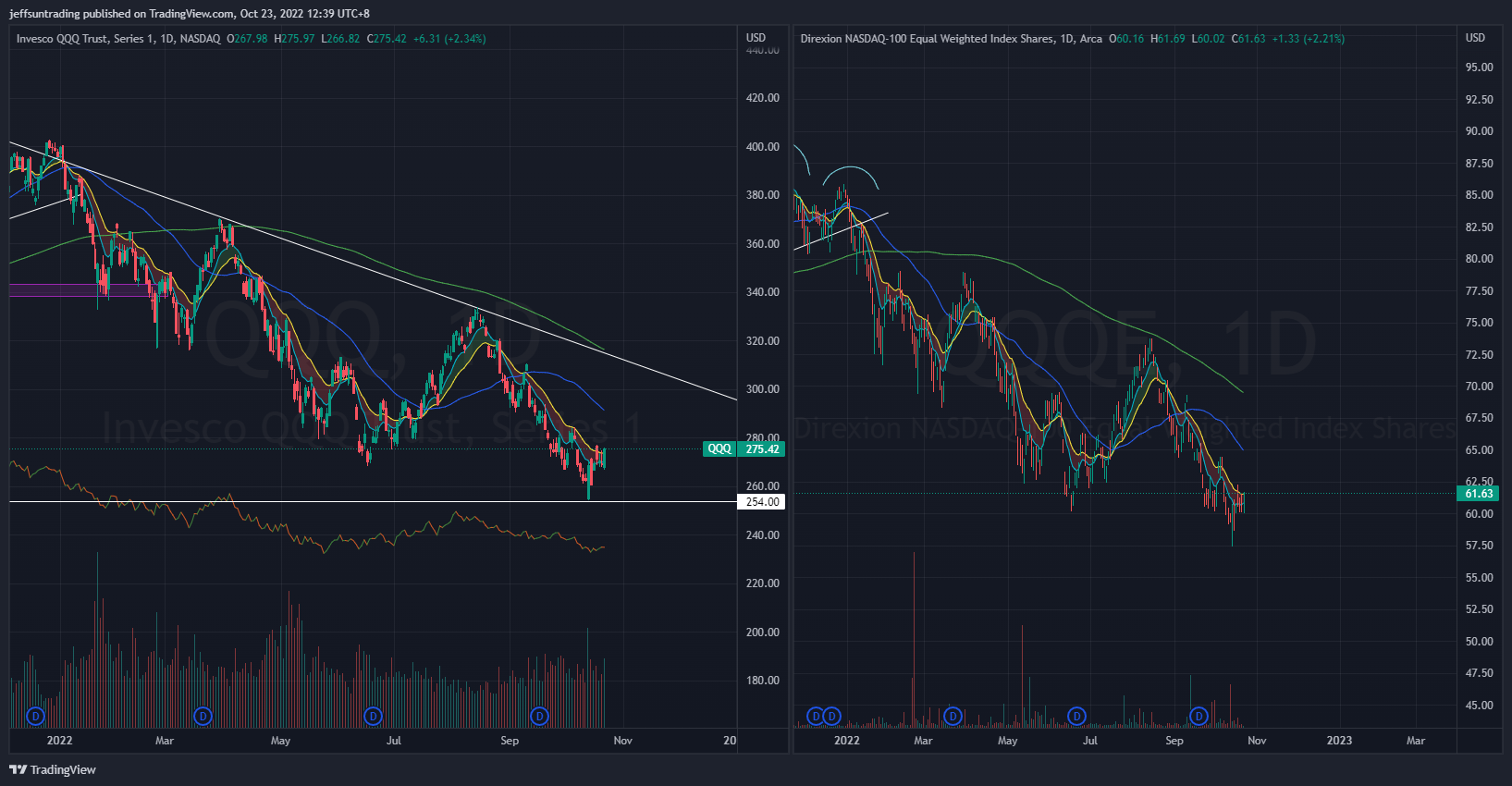
Task: Click the 400.00 price axis label
Action: (763, 146)
